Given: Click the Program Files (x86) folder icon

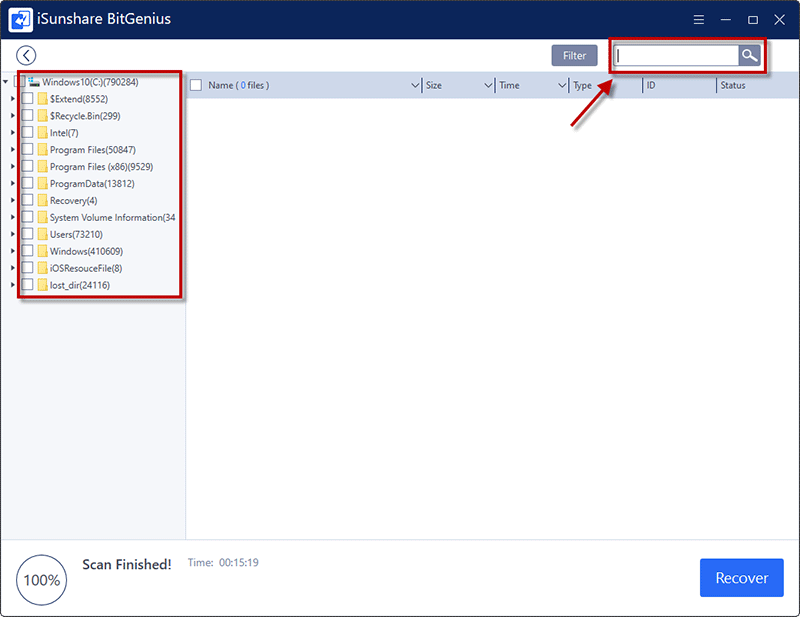Looking at the screenshot, I should (42, 166).
